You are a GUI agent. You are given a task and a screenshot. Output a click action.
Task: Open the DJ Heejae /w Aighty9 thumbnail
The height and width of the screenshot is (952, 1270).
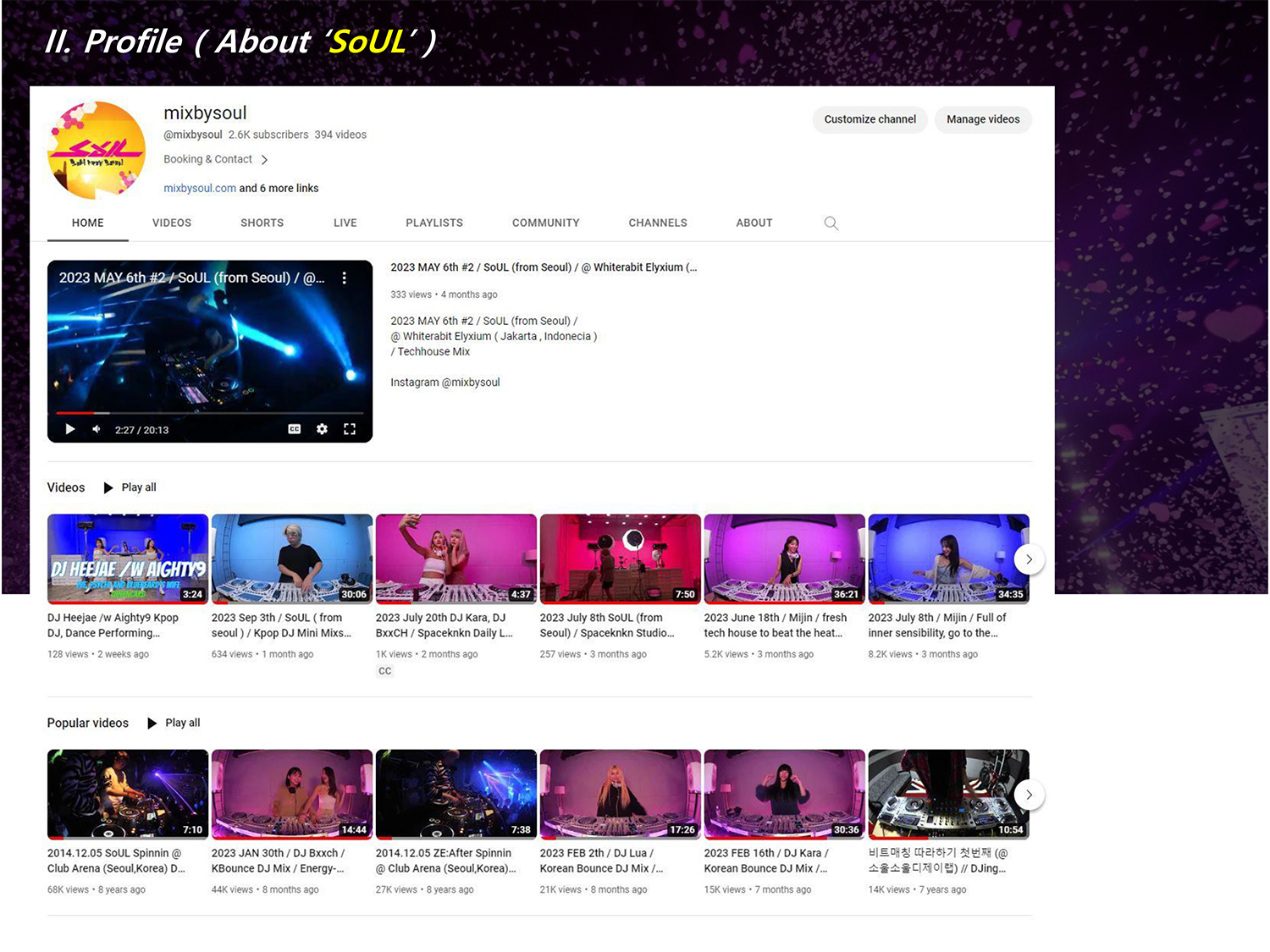click(128, 559)
